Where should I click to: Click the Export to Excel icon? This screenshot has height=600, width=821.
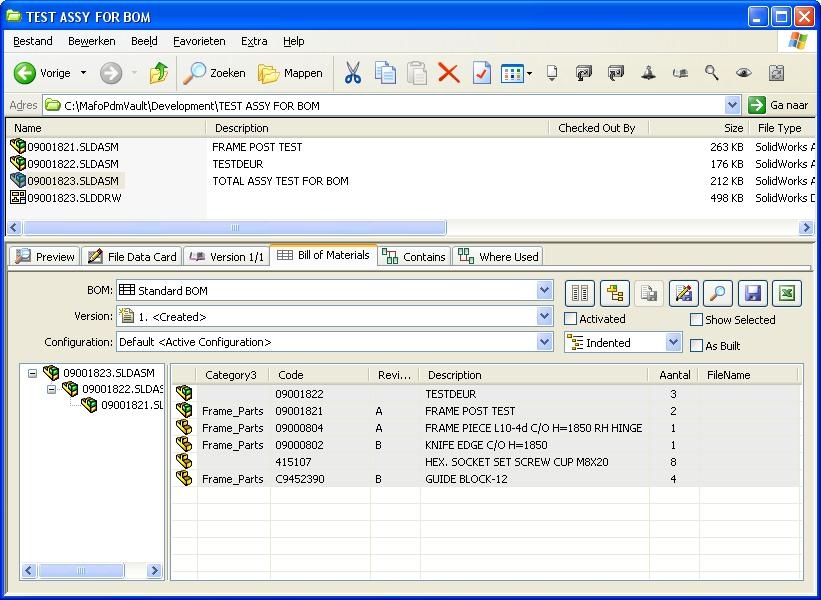point(787,293)
